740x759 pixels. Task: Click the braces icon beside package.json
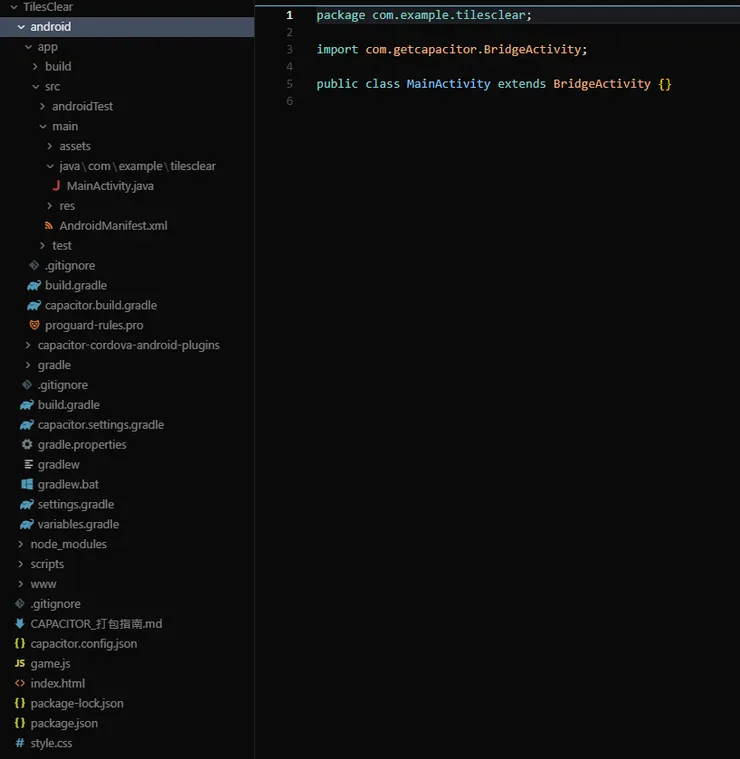pos(20,723)
